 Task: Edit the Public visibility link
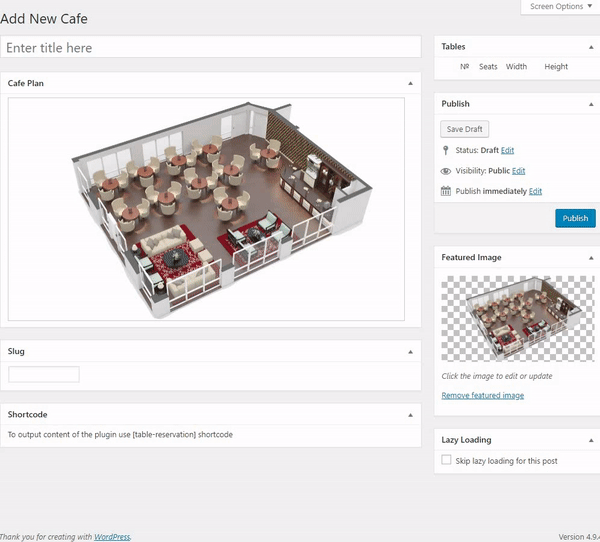[518, 171]
